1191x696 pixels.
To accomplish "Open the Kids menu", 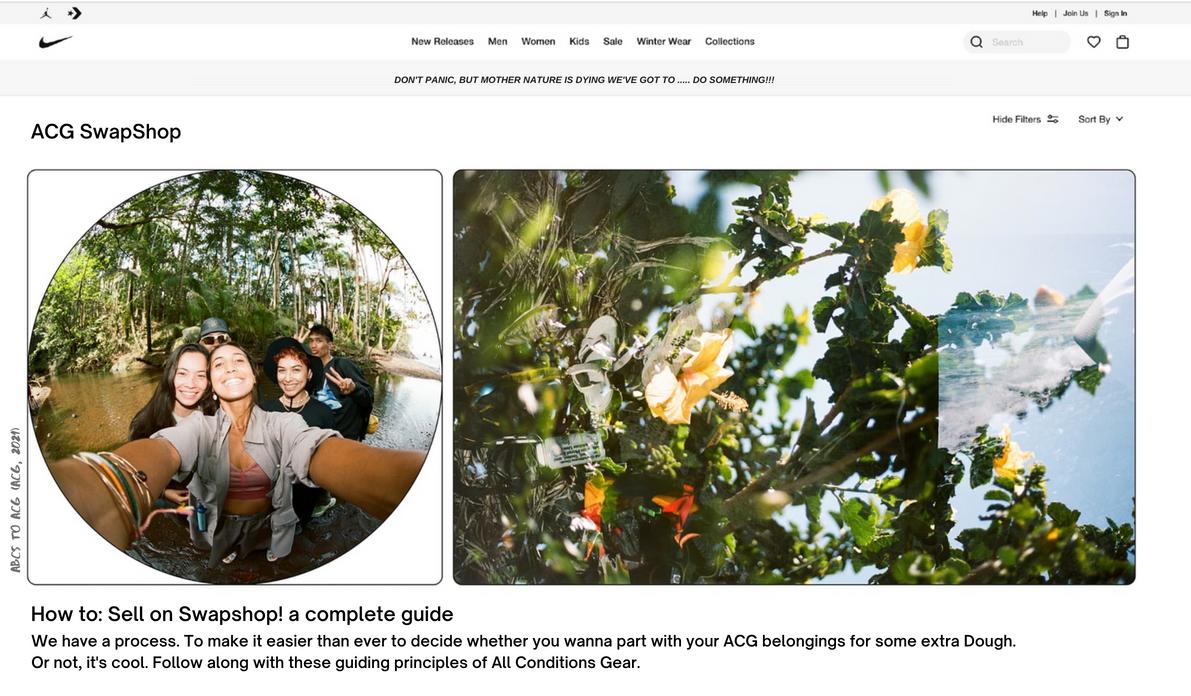I will coord(580,42).
